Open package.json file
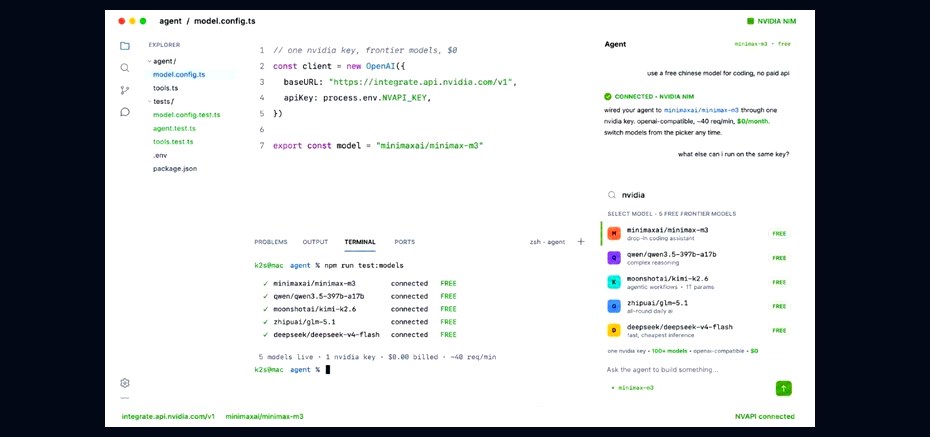Image resolution: width=930 pixels, height=437 pixels. click(x=175, y=168)
